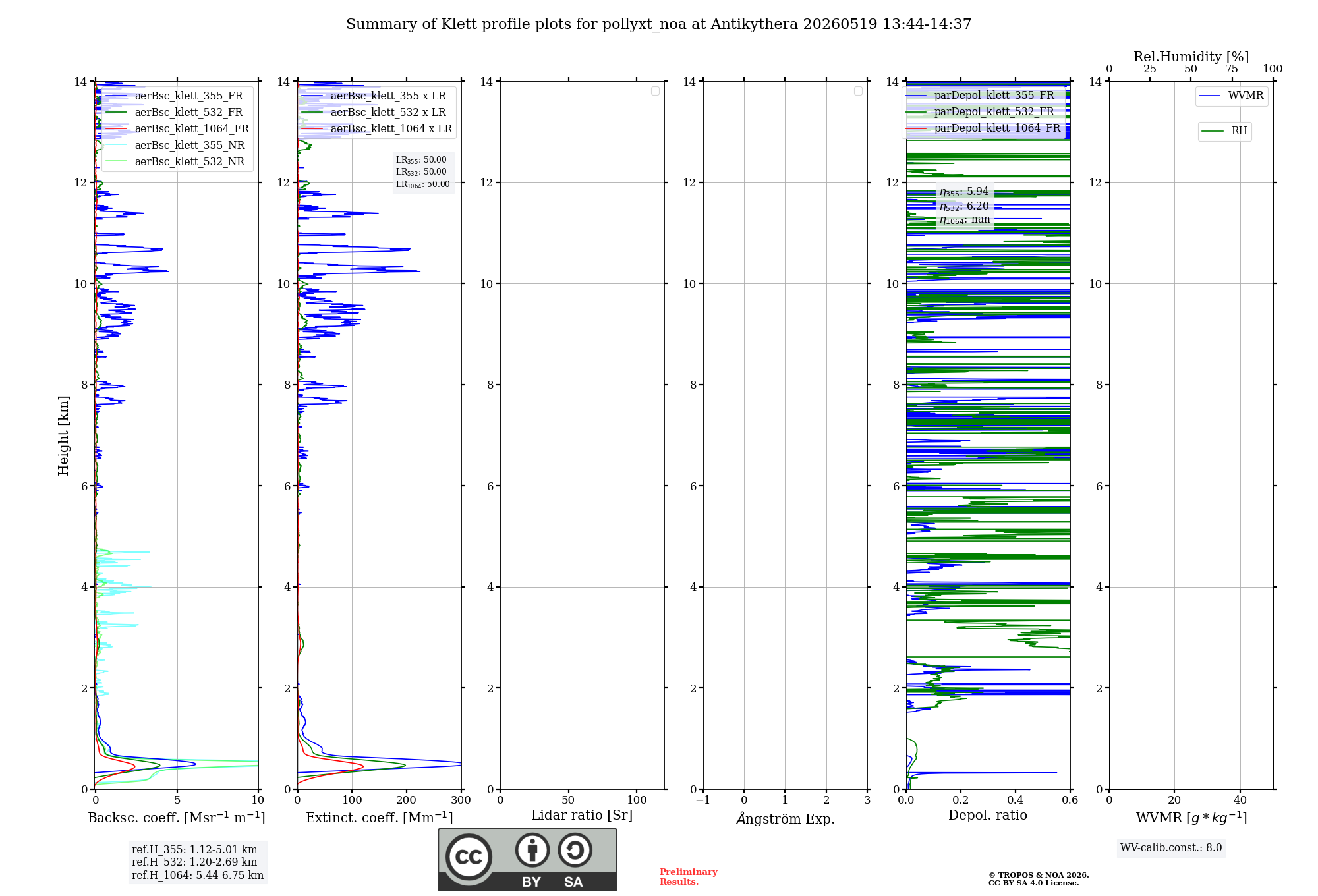Click the LR355: 50.00 value
Screen dimensions: 1318x896
[421, 160]
